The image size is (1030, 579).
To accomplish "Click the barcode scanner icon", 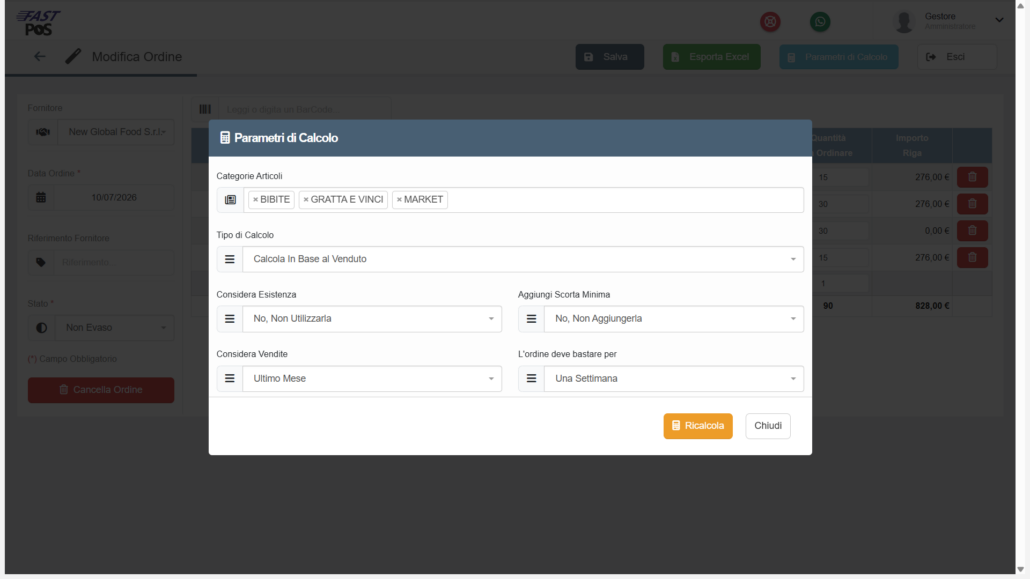I will click(205, 109).
